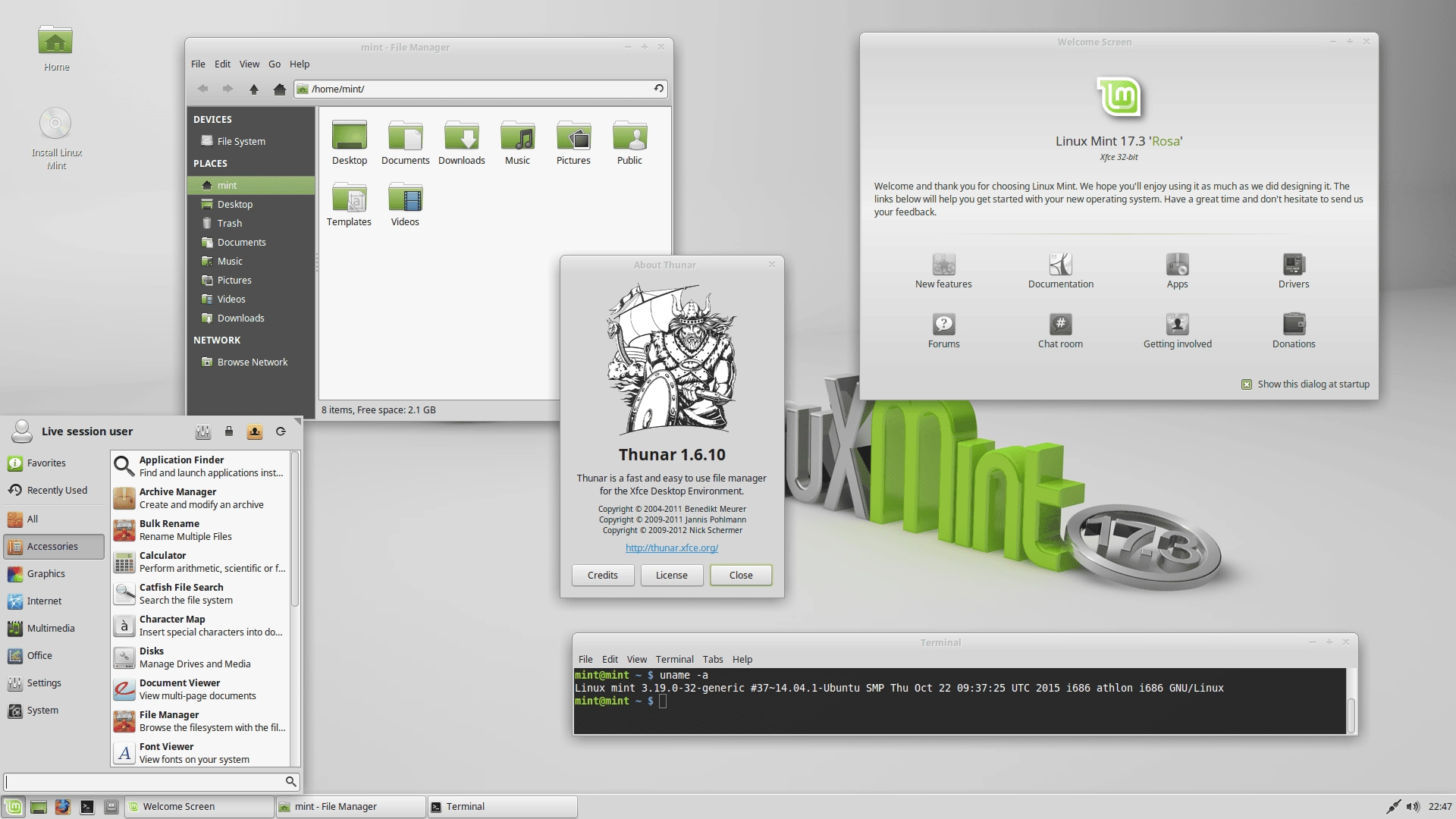
Task: Reload the /home/mint/ location
Action: pyautogui.click(x=659, y=89)
